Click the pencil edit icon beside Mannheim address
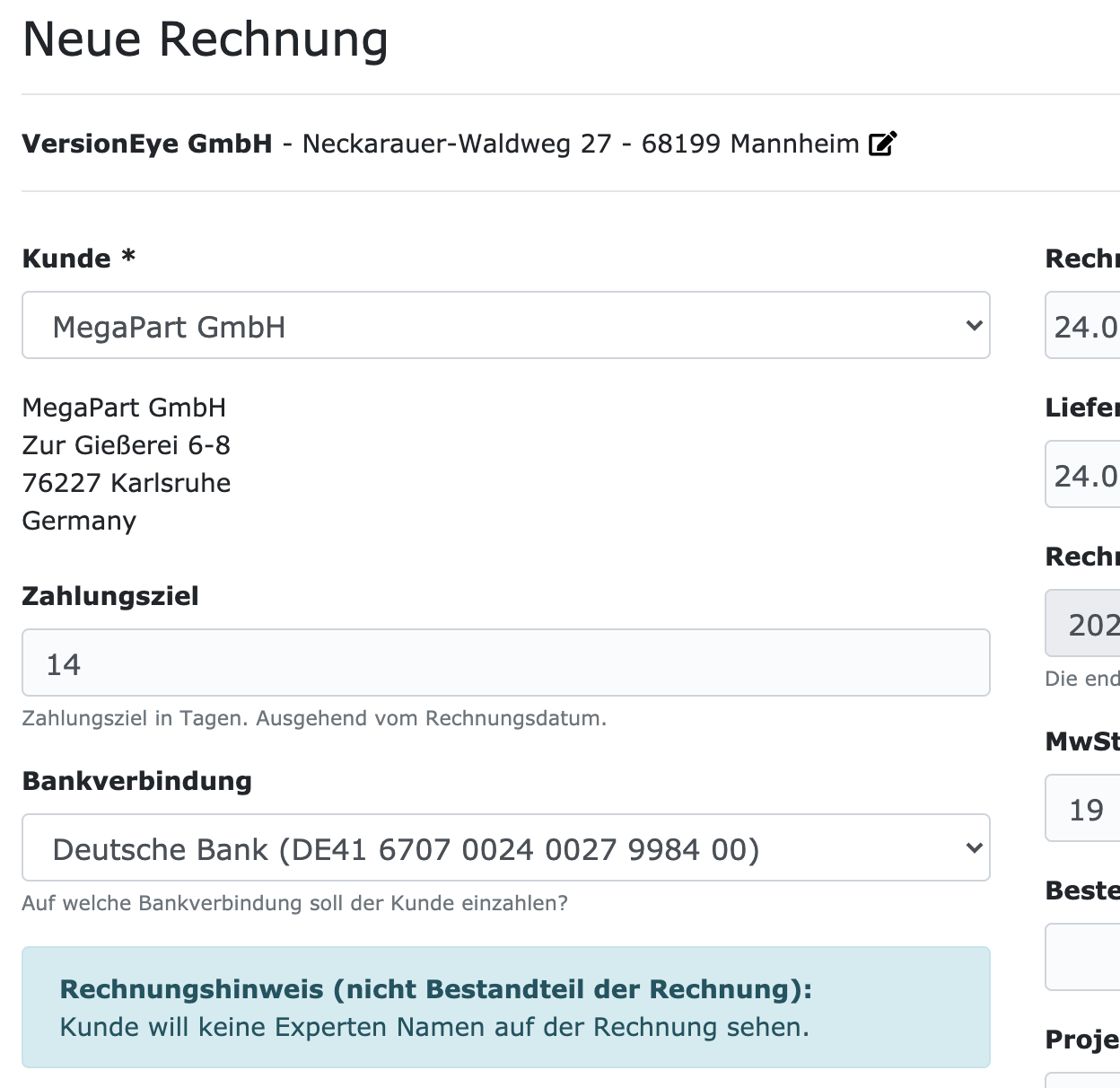The width and height of the screenshot is (1120, 1088). [x=883, y=143]
